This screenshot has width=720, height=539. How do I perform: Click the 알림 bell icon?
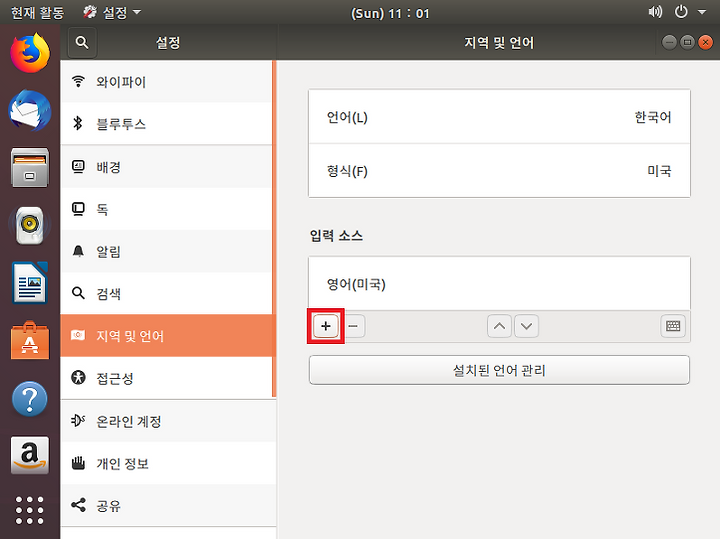click(x=79, y=251)
